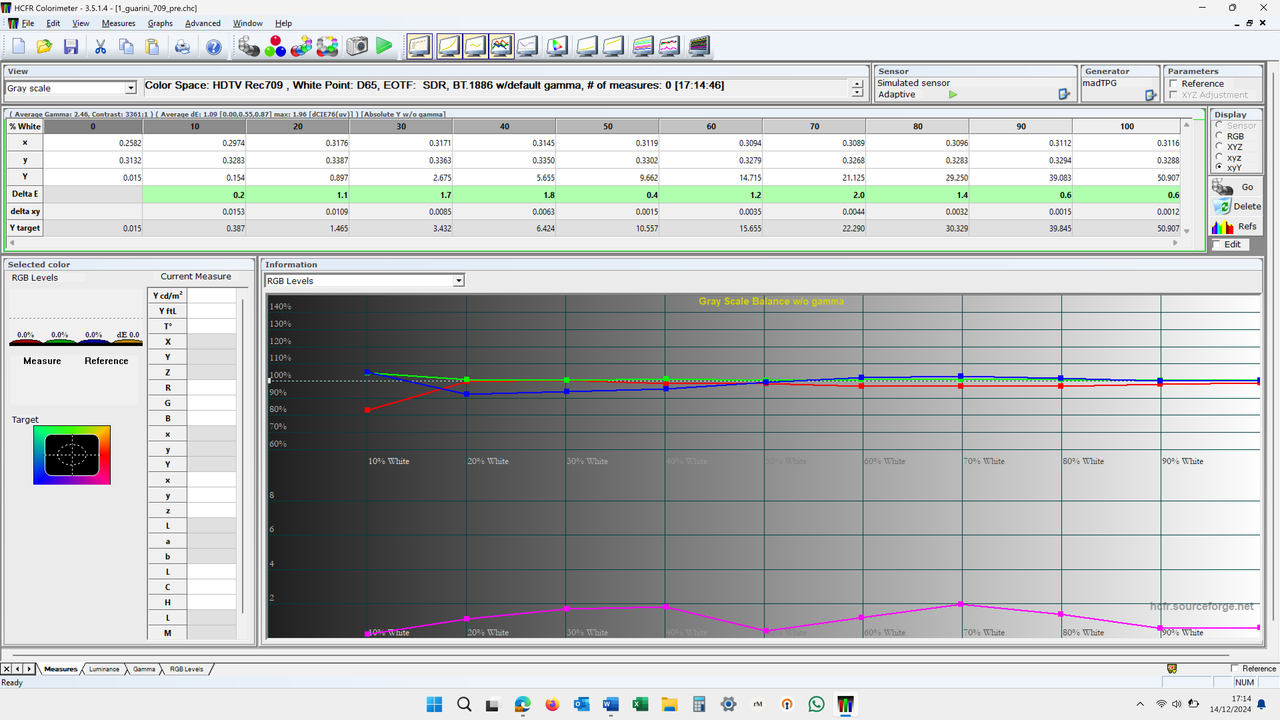1280x720 pixels.
Task: Open the Windows Start menu
Action: pos(435,704)
